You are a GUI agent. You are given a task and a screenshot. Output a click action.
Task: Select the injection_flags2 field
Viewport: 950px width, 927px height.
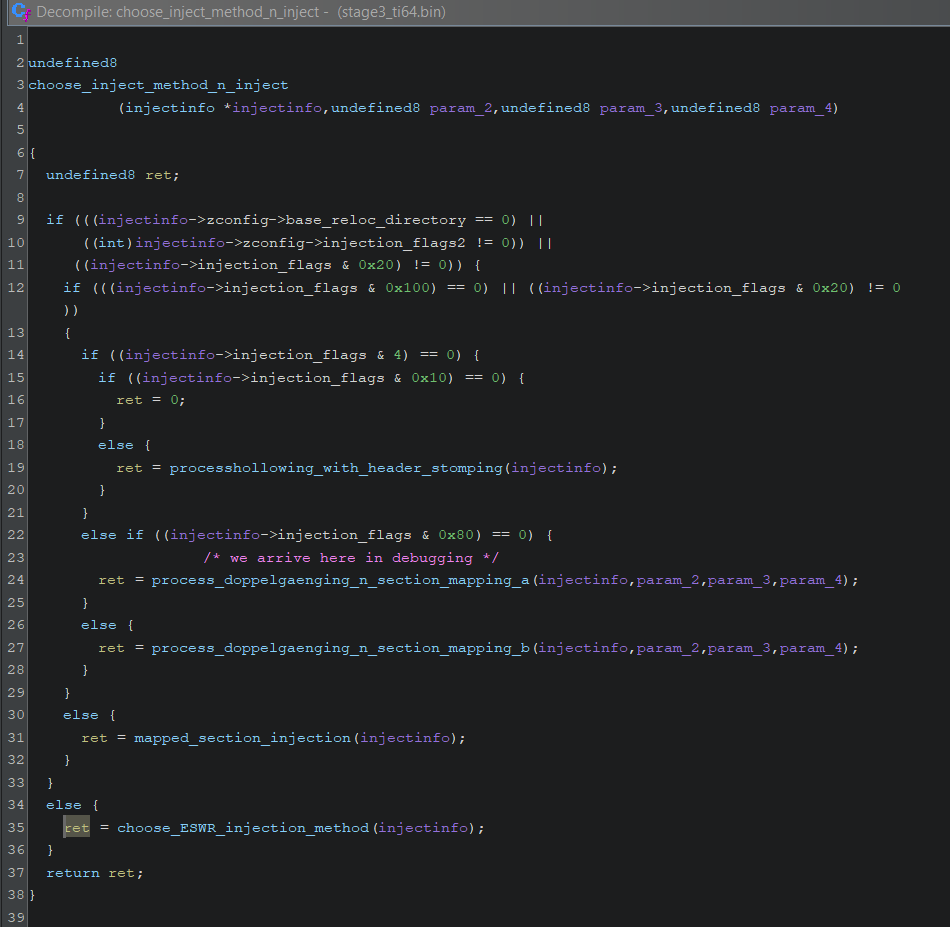coord(408,243)
